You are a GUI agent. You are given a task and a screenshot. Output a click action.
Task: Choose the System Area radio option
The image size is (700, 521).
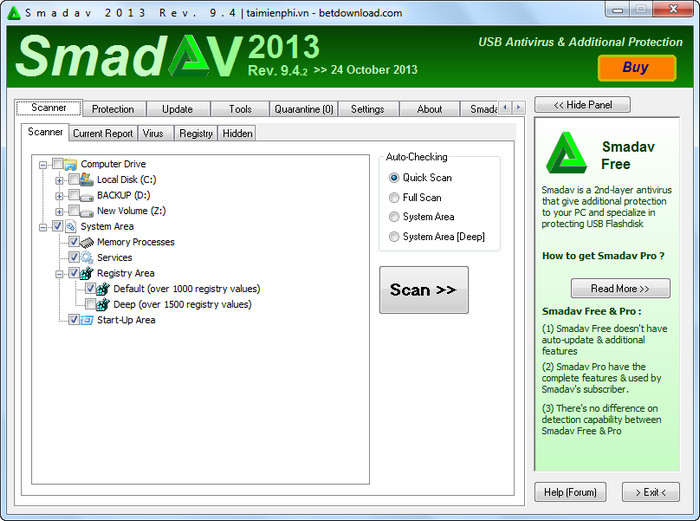(x=394, y=217)
